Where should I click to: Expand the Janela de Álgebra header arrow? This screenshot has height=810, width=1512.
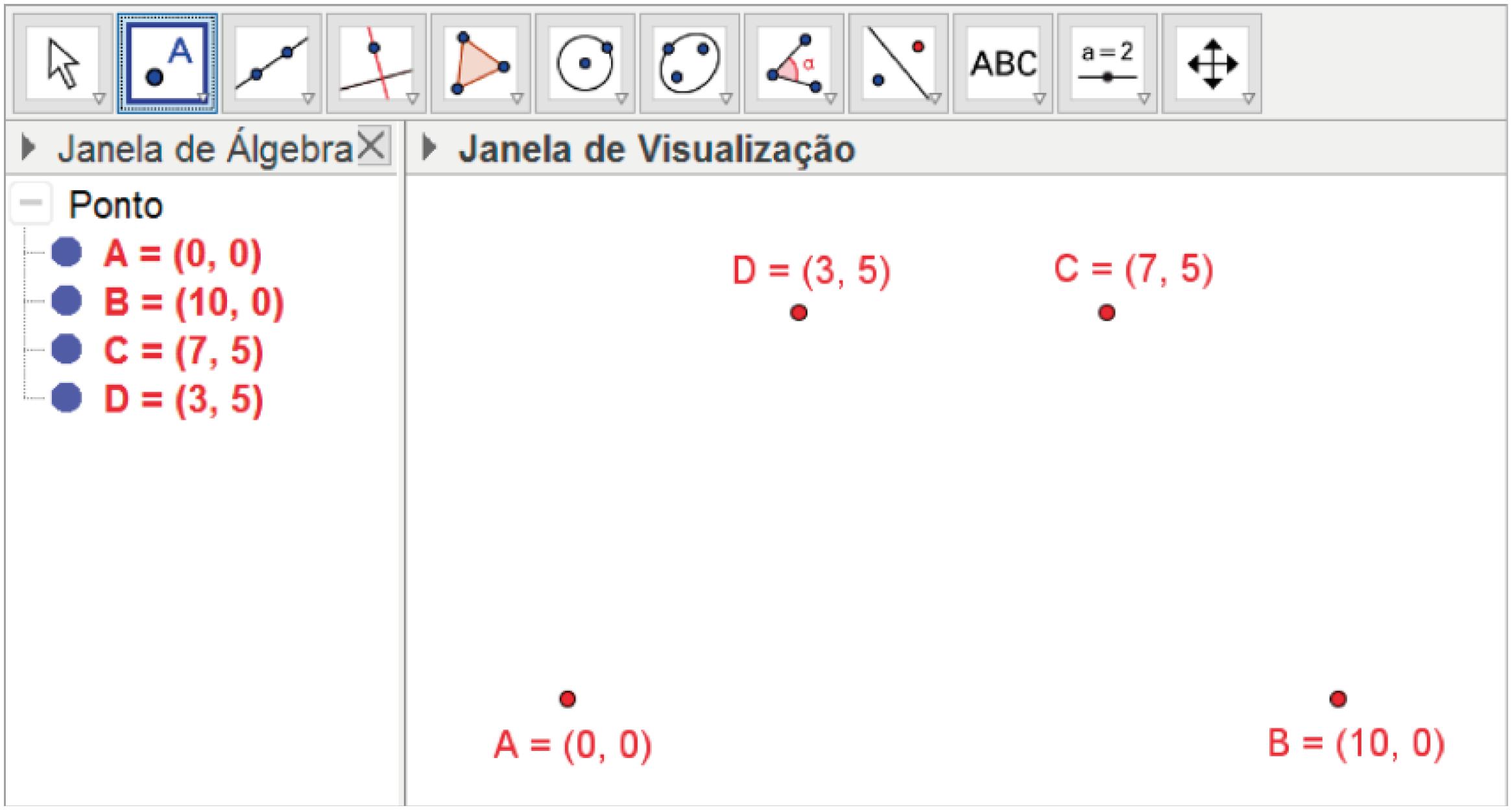[28, 149]
